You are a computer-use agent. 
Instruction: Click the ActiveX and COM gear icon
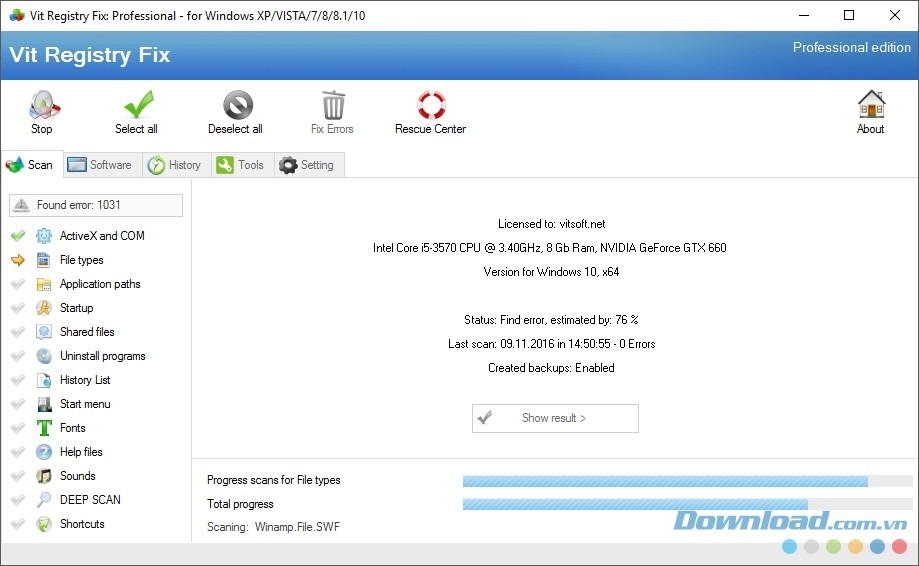click(44, 236)
